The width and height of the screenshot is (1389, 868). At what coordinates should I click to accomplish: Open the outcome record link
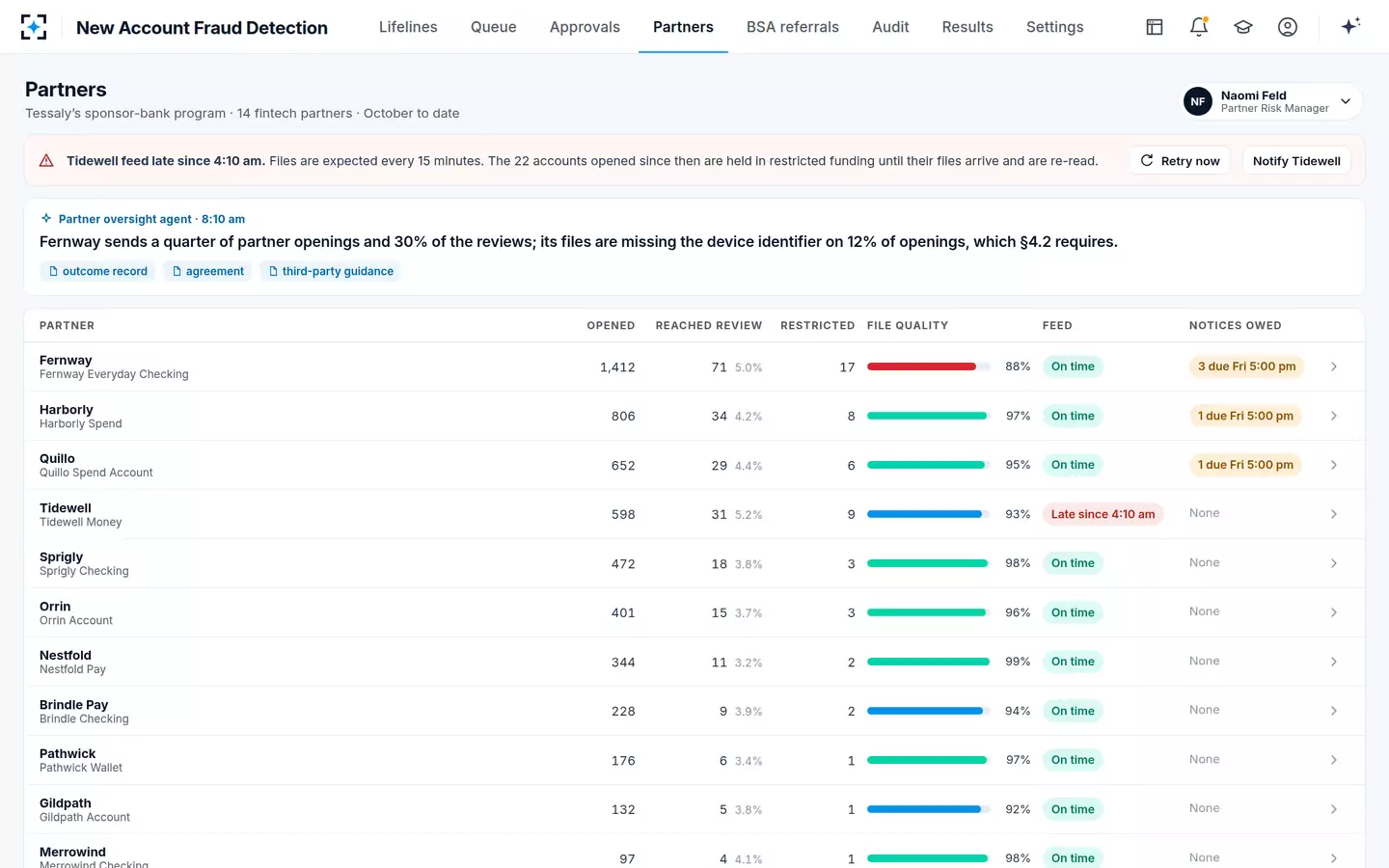(97, 271)
